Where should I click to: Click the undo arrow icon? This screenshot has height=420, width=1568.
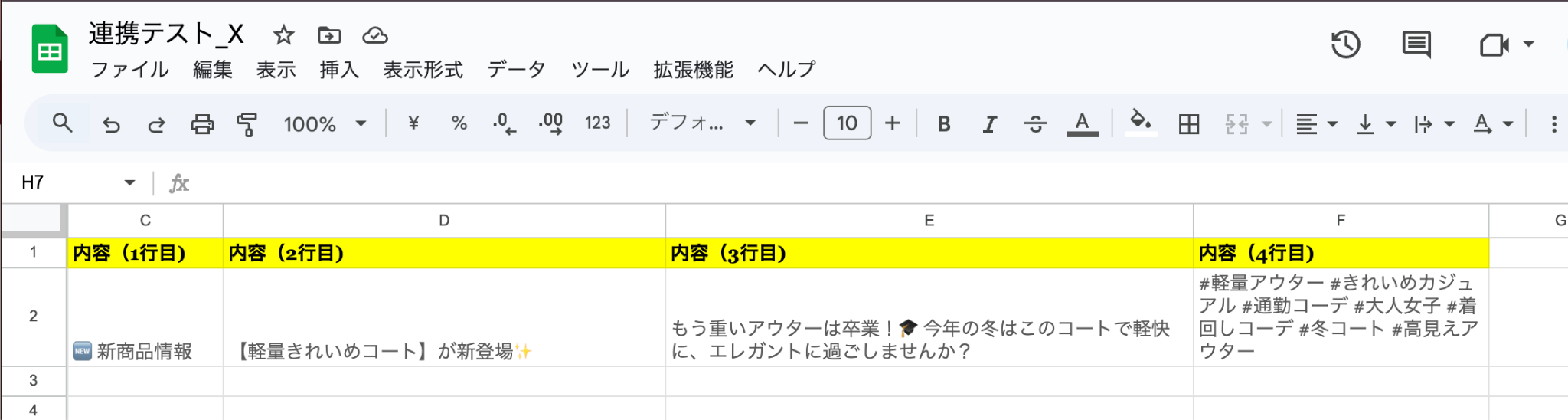coord(112,124)
